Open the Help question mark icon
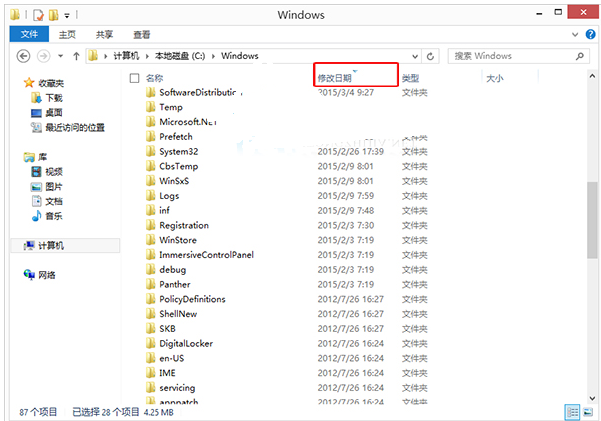 590,35
